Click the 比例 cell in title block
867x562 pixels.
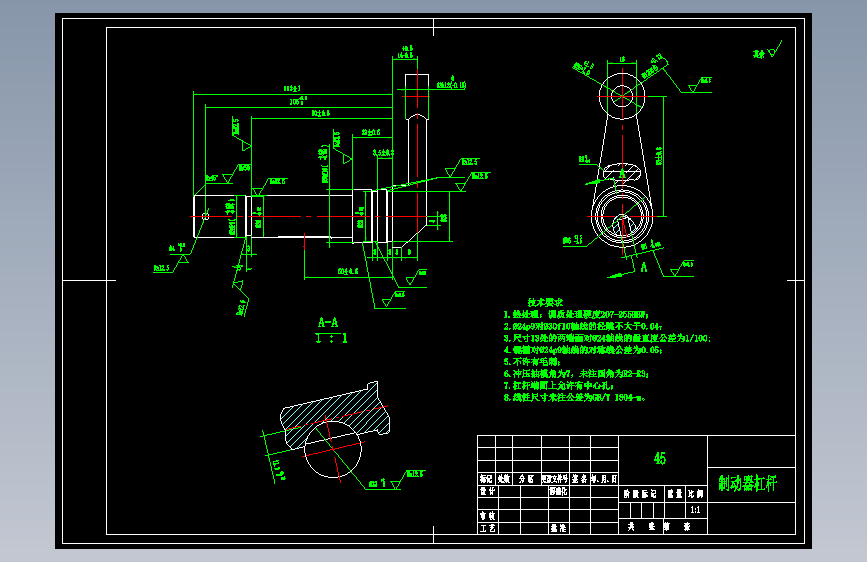696,493
